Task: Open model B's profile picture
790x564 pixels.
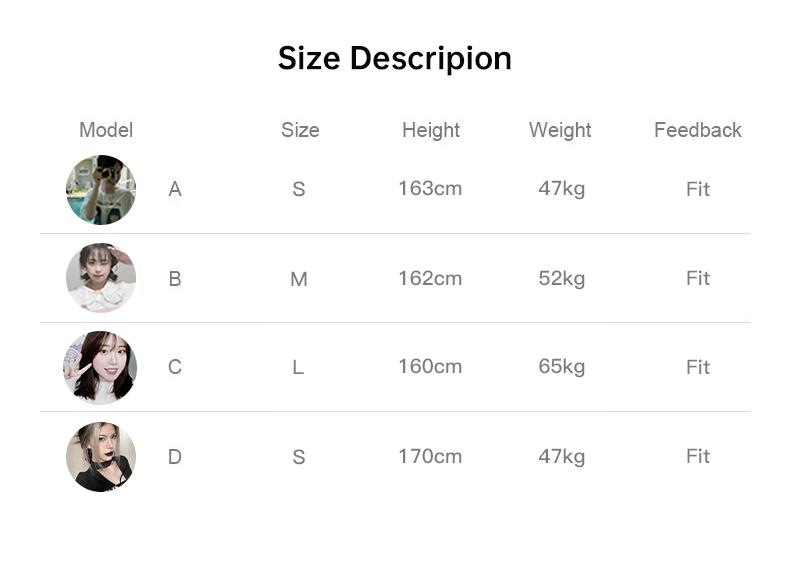Action: [x=101, y=278]
